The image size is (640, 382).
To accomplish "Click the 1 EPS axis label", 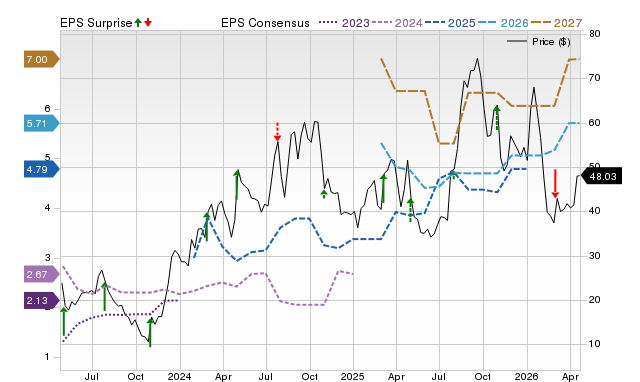I will point(47,357).
